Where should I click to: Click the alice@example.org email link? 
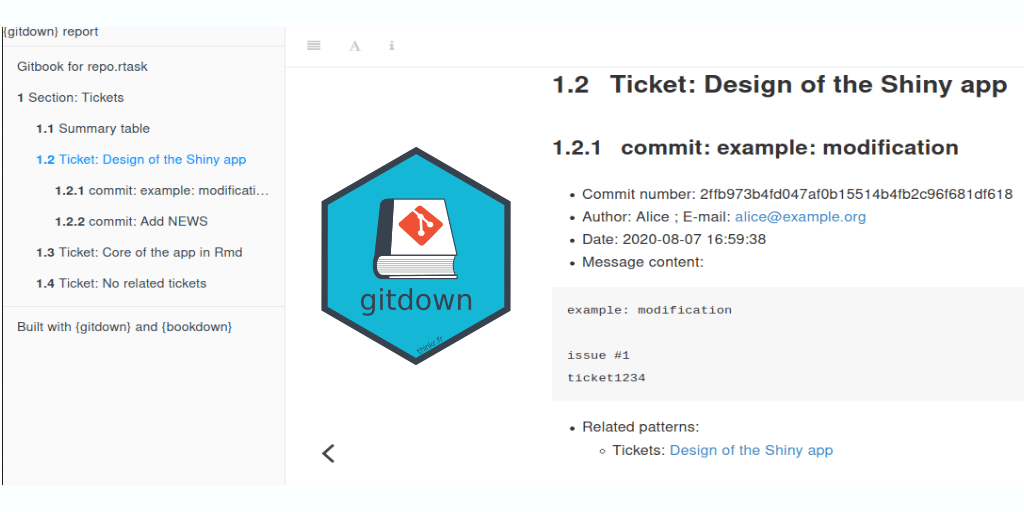pos(801,217)
